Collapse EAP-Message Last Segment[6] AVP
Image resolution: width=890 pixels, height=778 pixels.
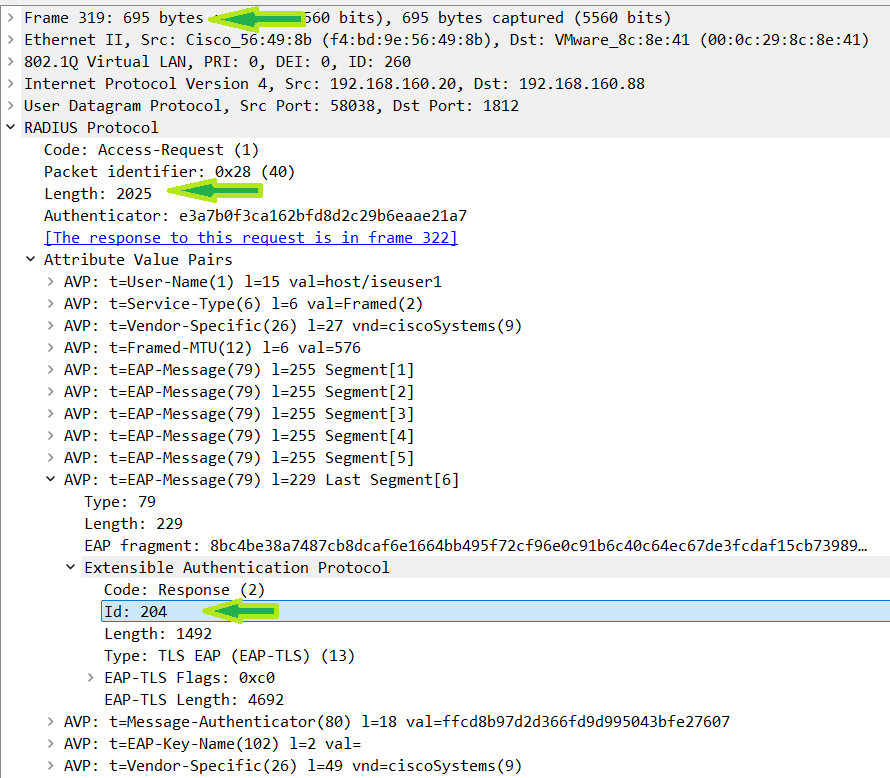(51, 480)
